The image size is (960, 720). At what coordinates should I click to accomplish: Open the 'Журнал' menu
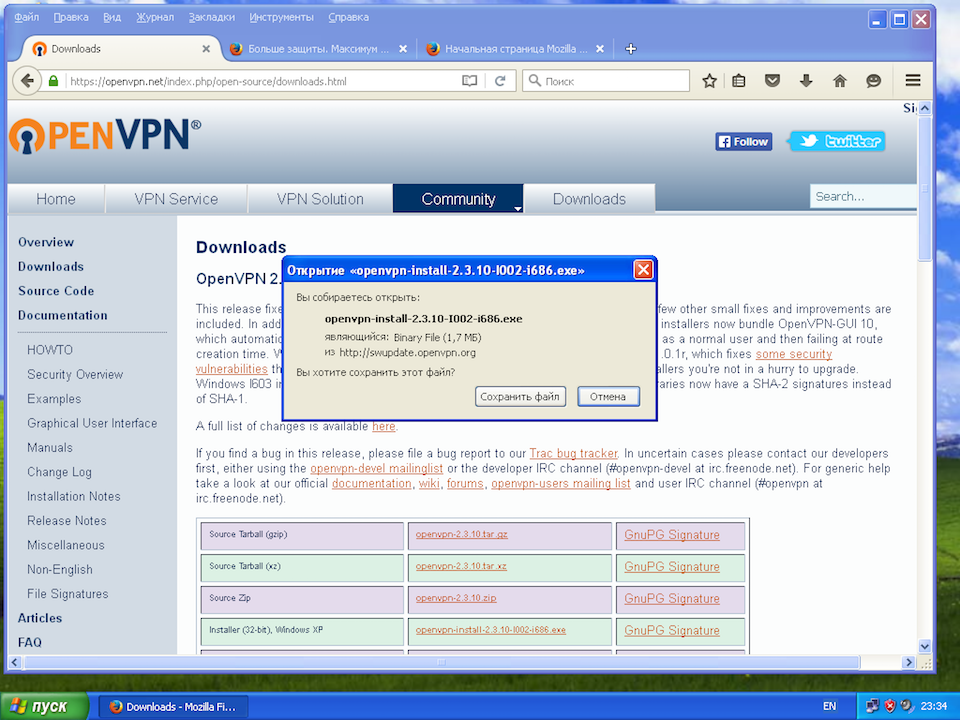pyautogui.click(x=155, y=17)
